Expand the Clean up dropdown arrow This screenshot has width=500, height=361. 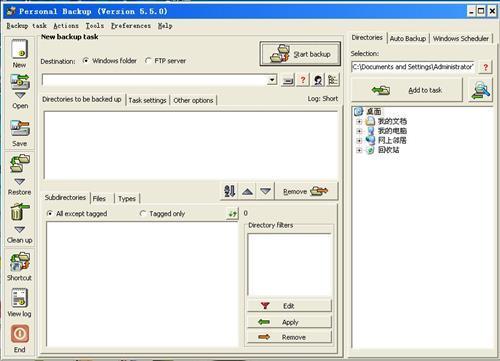20,230
